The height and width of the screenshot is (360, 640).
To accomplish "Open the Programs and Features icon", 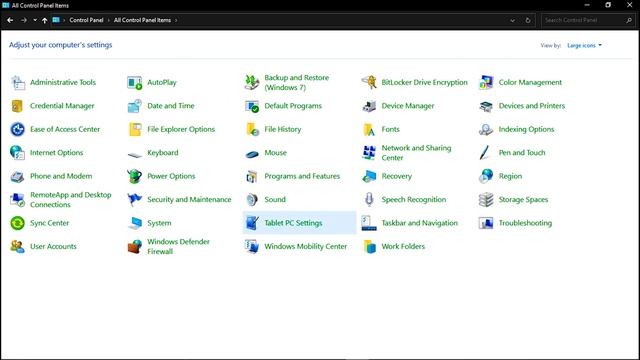I will coord(252,176).
